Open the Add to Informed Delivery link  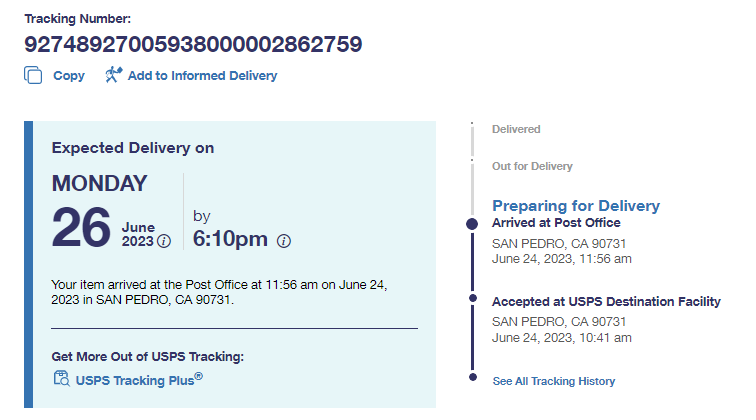202,76
